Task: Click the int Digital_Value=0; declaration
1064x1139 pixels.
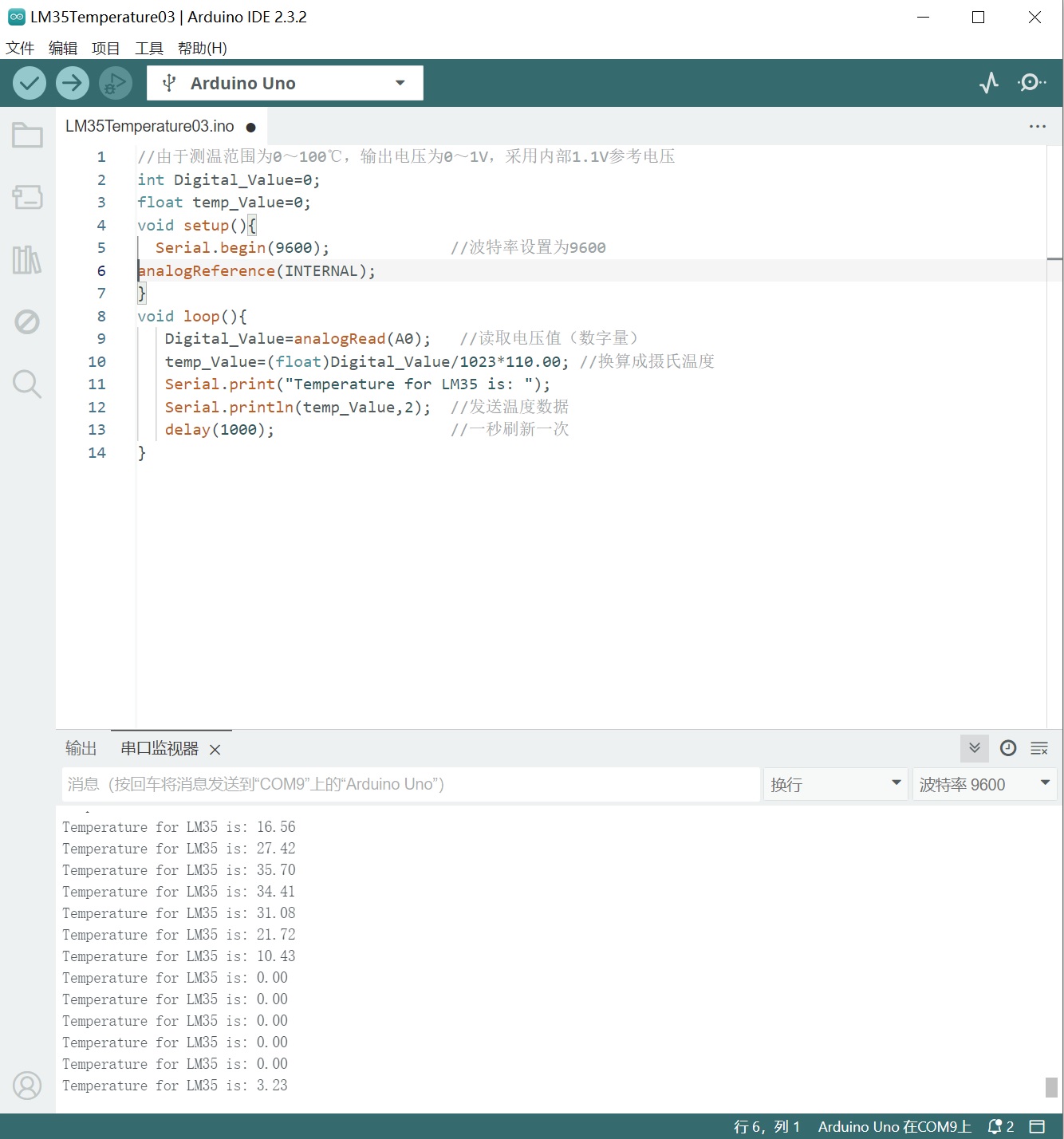Action: click(x=229, y=179)
